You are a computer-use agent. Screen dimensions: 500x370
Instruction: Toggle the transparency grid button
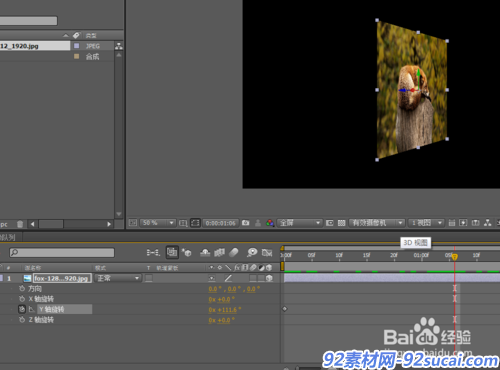(341, 223)
